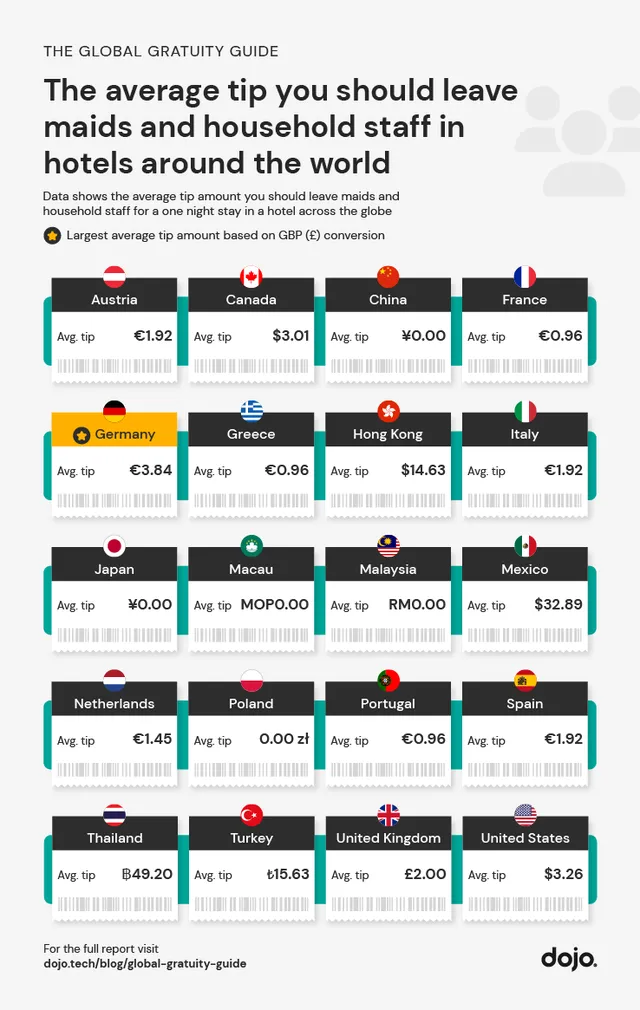Screen dimensions: 640x1010
Task: Select the Mexico flag icon
Action: (525, 546)
